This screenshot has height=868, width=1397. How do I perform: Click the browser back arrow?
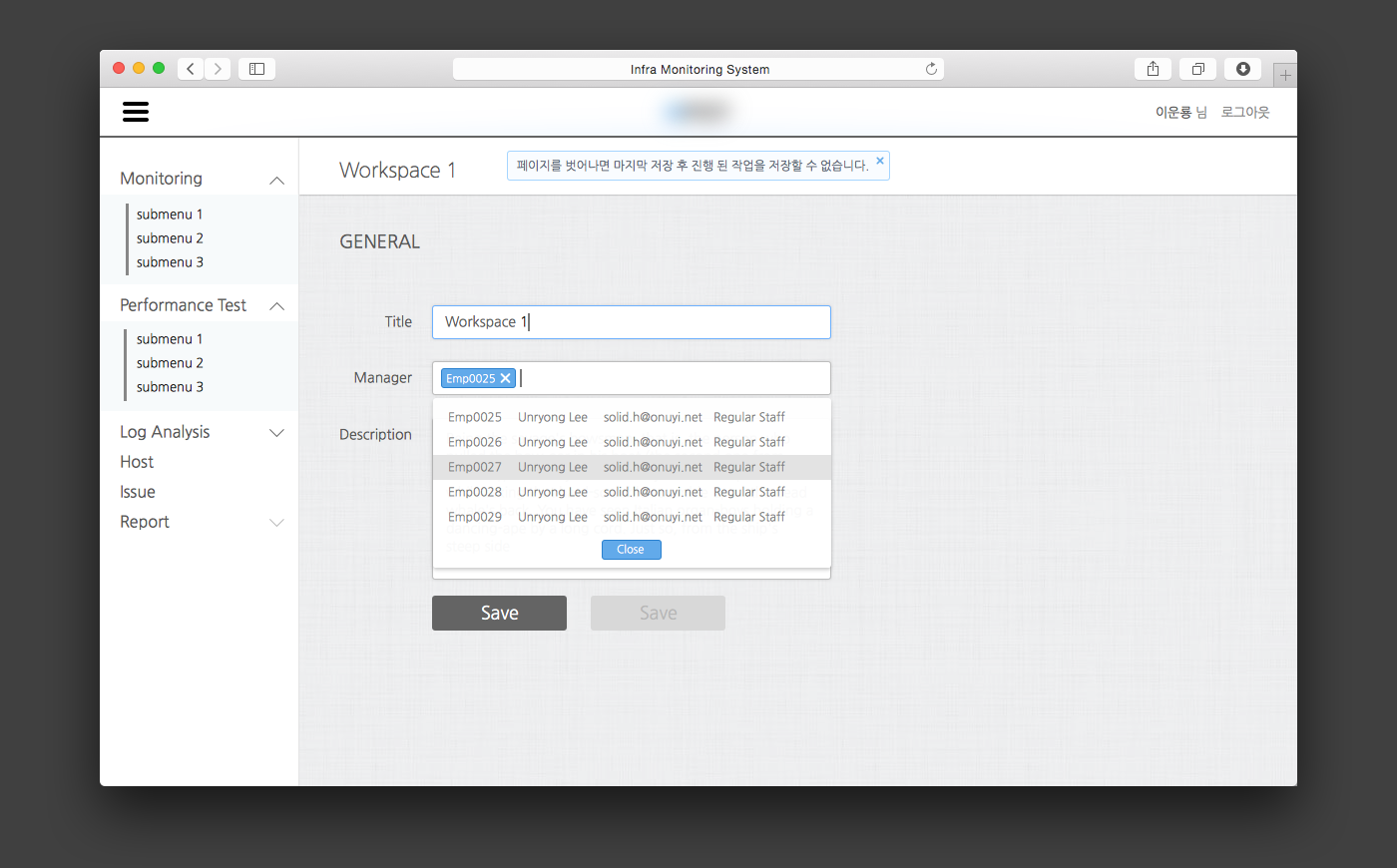tap(191, 69)
